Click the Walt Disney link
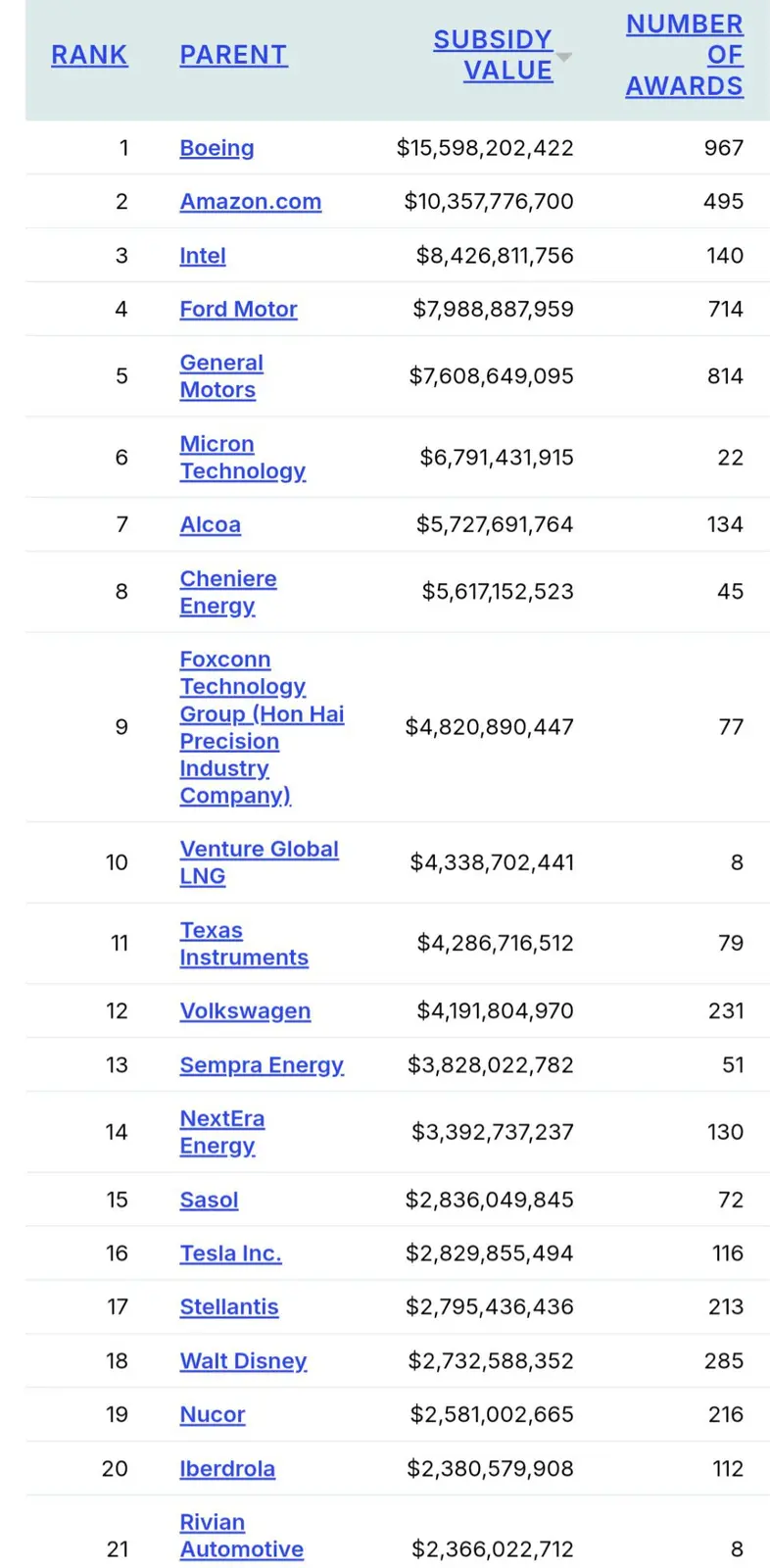This screenshot has width=770, height=1568. click(243, 1361)
